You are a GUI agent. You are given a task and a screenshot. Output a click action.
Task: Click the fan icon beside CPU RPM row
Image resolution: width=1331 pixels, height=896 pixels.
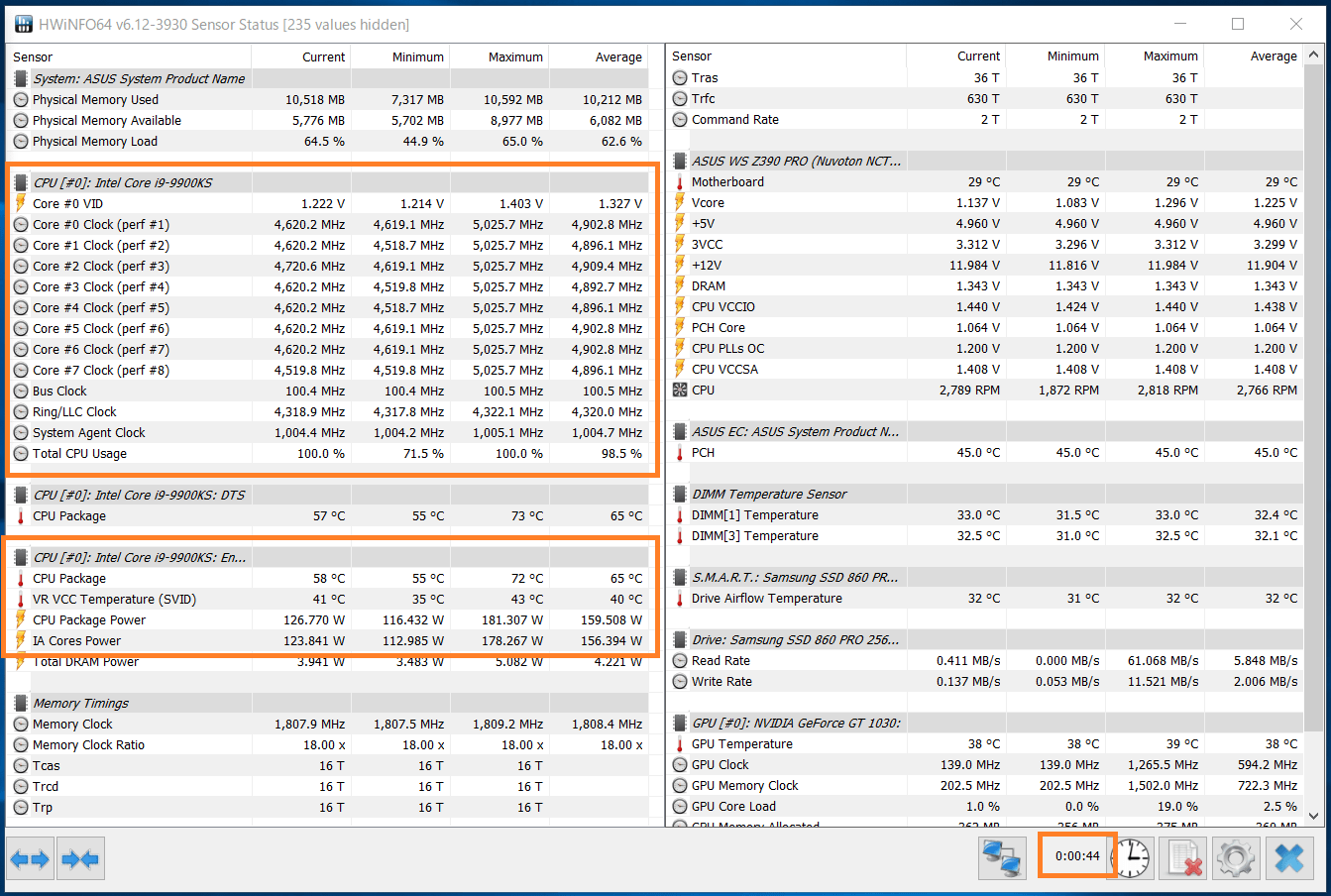[x=680, y=390]
